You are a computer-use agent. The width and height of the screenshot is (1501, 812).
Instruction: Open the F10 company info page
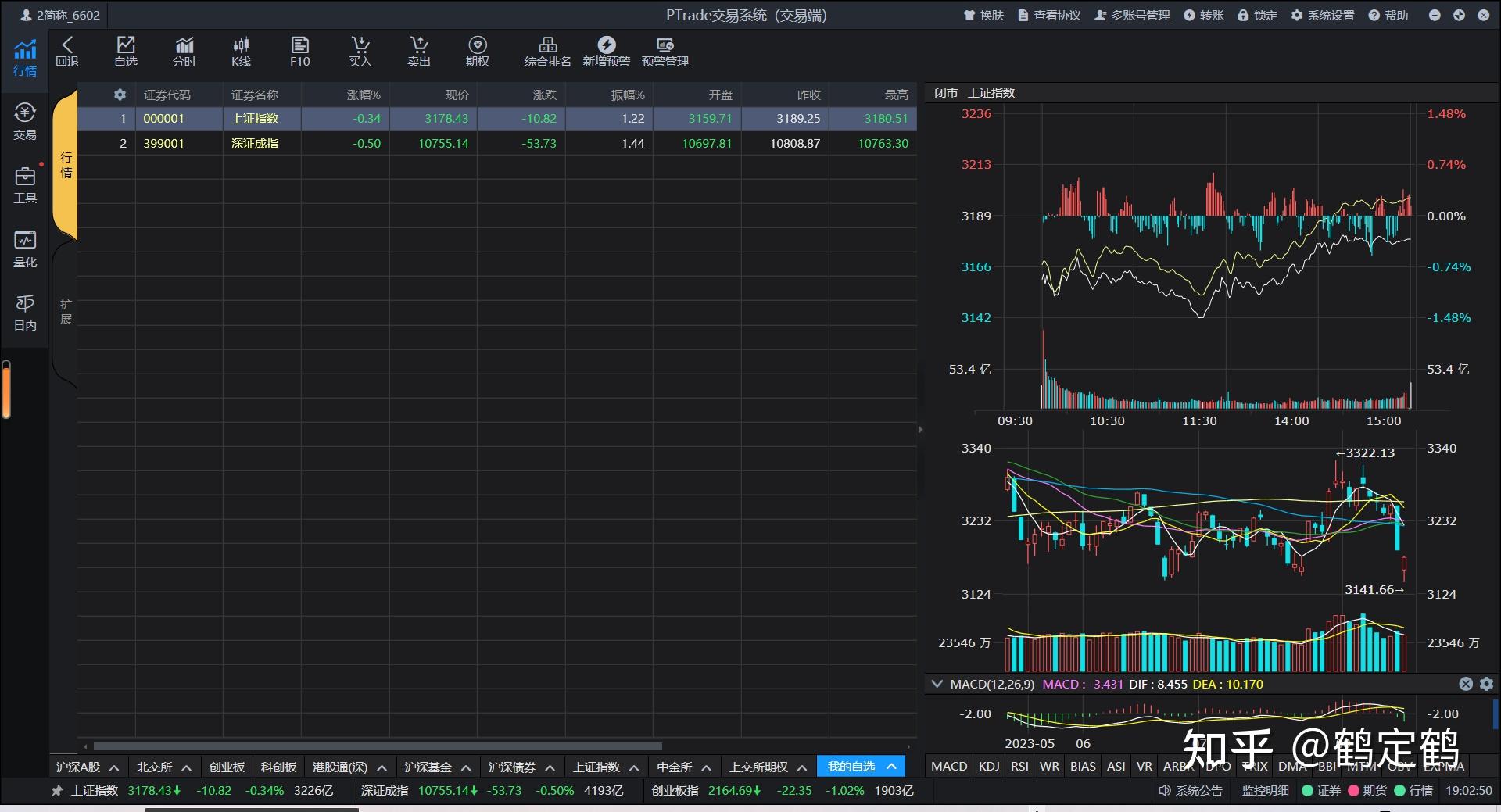pyautogui.click(x=300, y=52)
